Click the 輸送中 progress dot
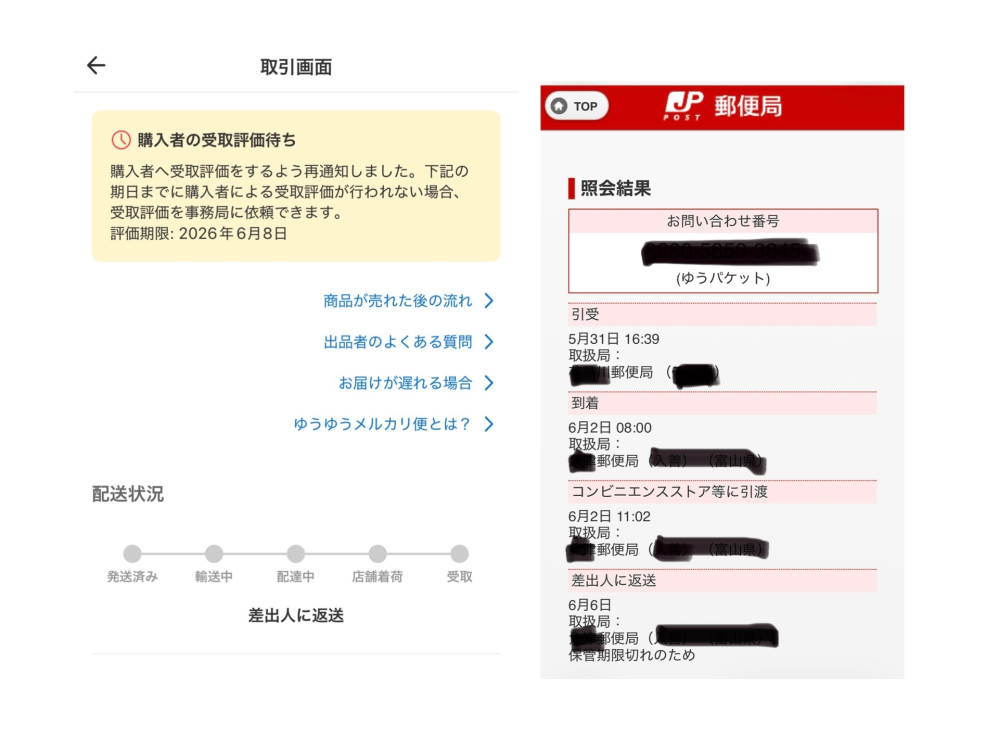 tap(214, 553)
